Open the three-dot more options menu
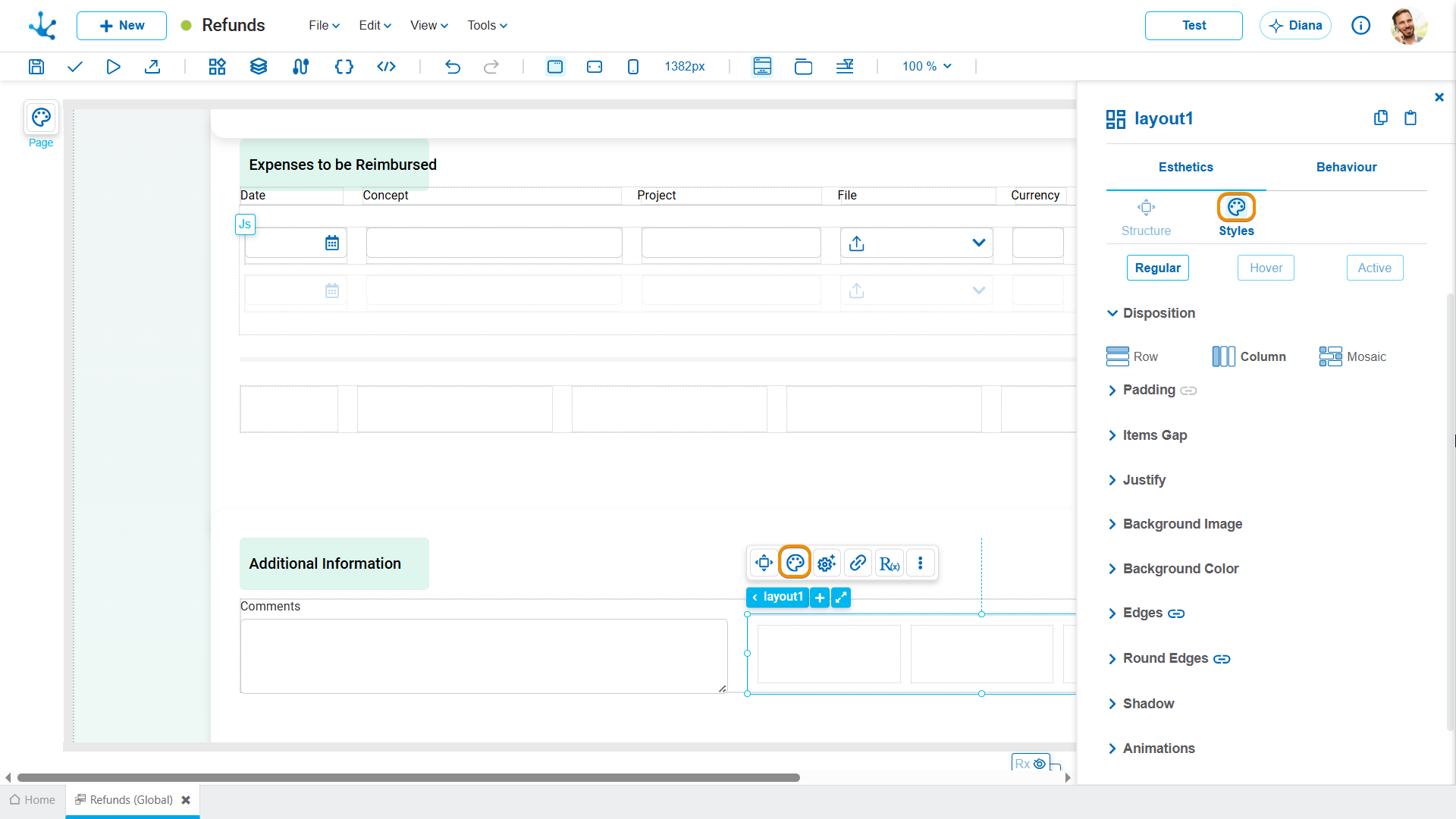The width and height of the screenshot is (1456, 819). click(921, 563)
